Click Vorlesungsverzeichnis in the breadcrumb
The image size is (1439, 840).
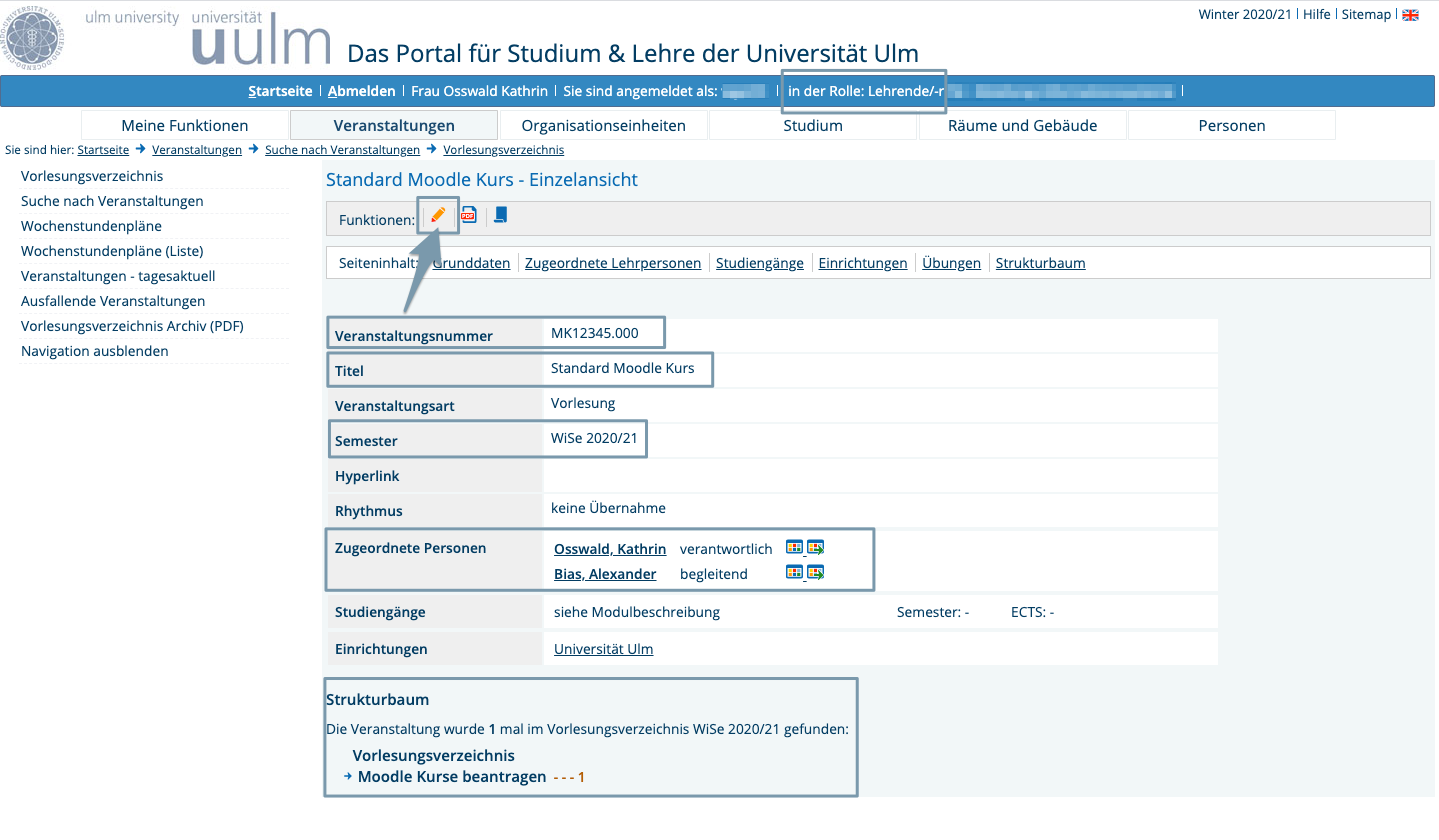[503, 150]
